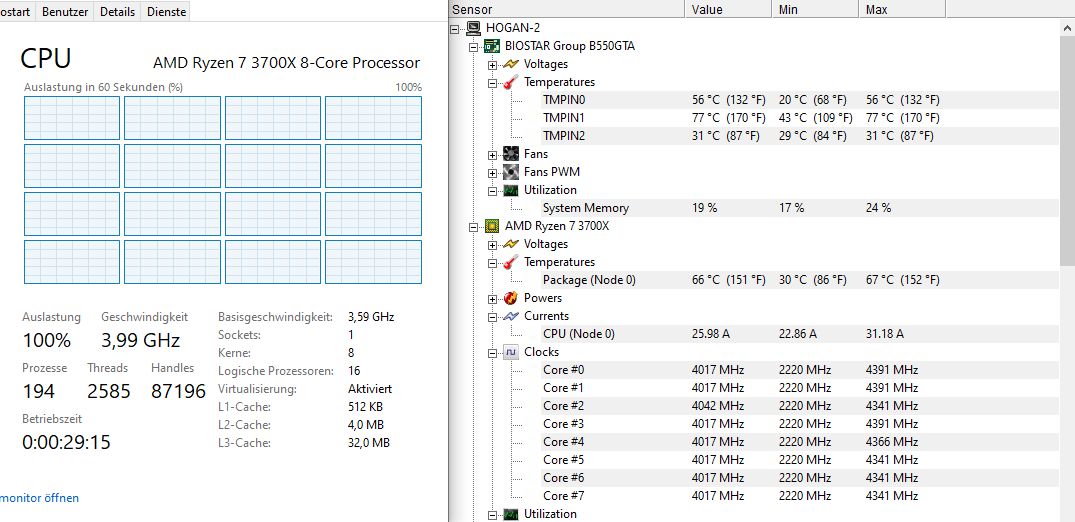
Task: Click the motherboard Voltages lightning icon
Action: (x=511, y=64)
